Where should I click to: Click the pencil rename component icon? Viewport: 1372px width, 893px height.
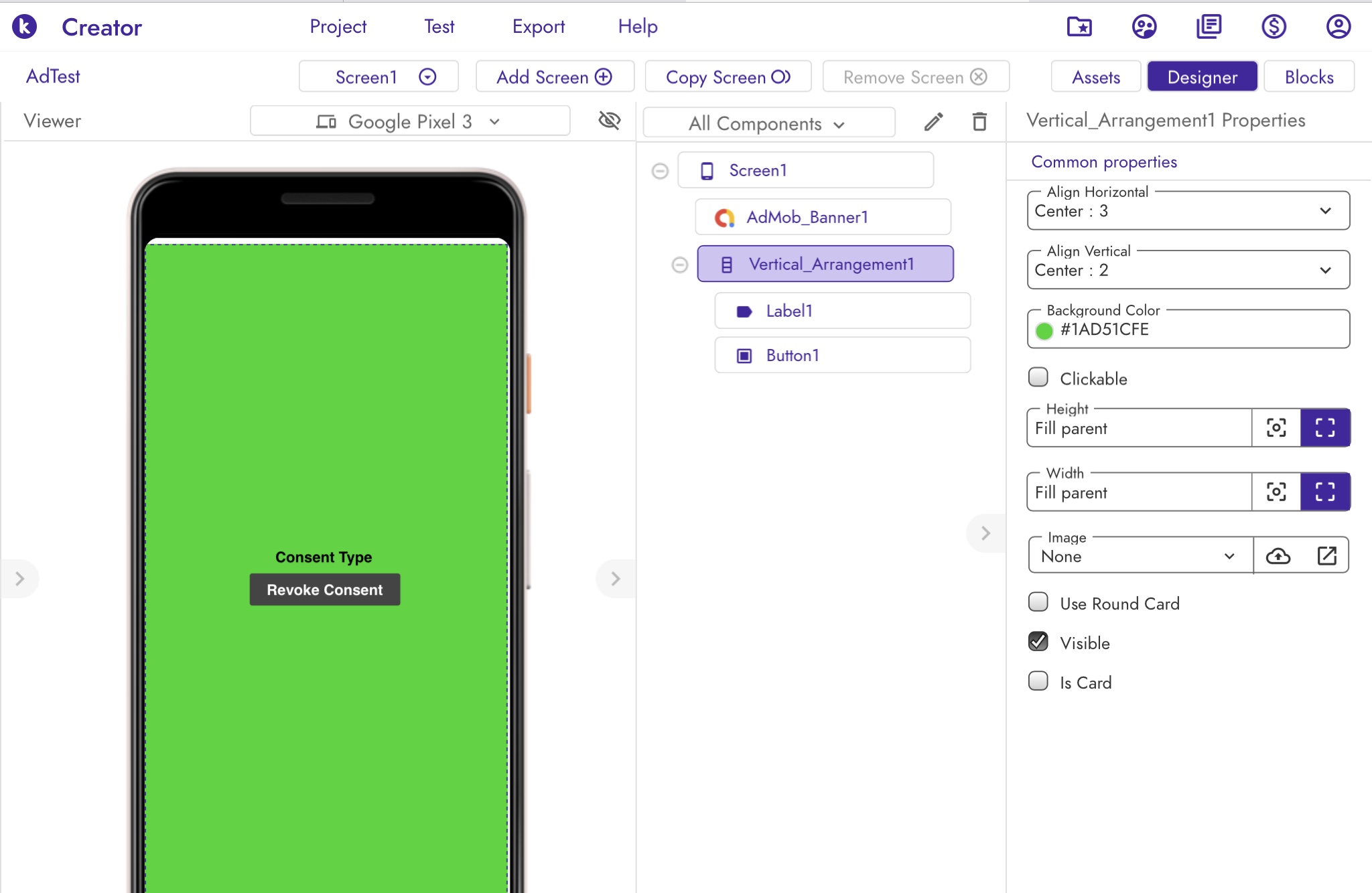933,122
